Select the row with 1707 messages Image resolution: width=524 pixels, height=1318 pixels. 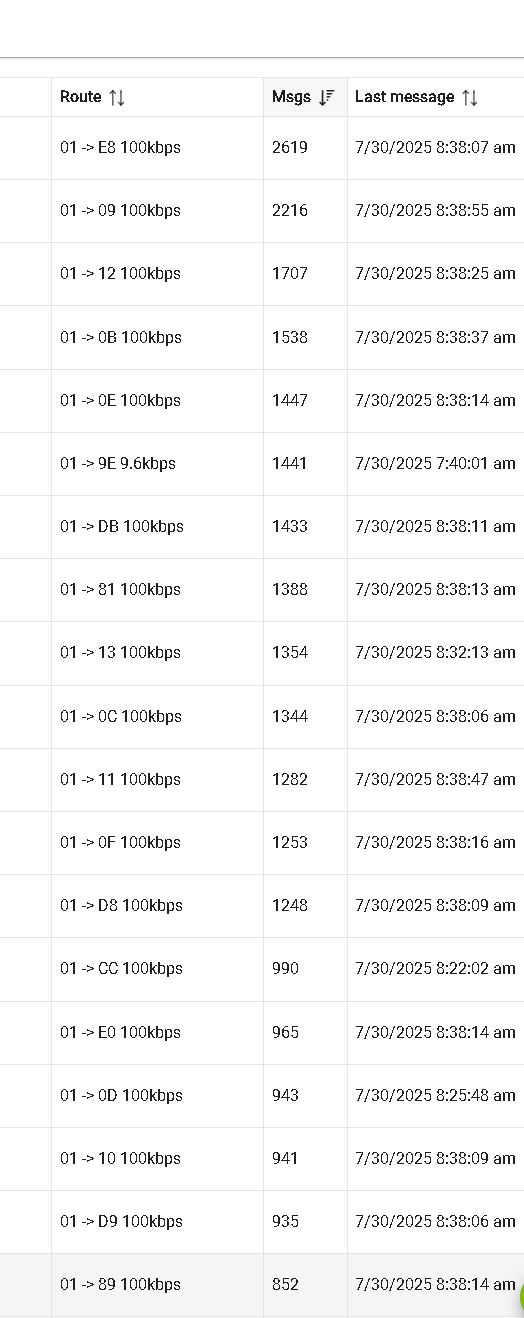coord(262,274)
